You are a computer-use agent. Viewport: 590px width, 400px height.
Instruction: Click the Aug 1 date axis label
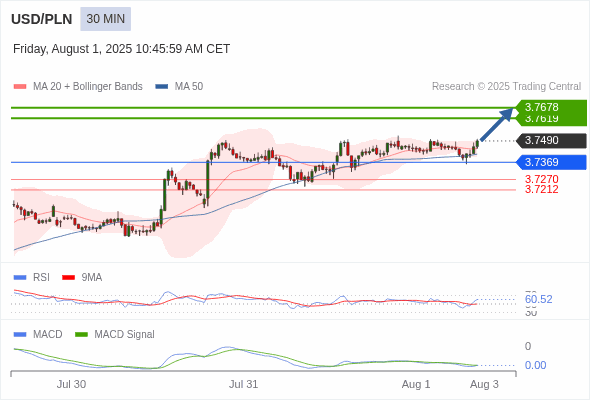click(416, 384)
